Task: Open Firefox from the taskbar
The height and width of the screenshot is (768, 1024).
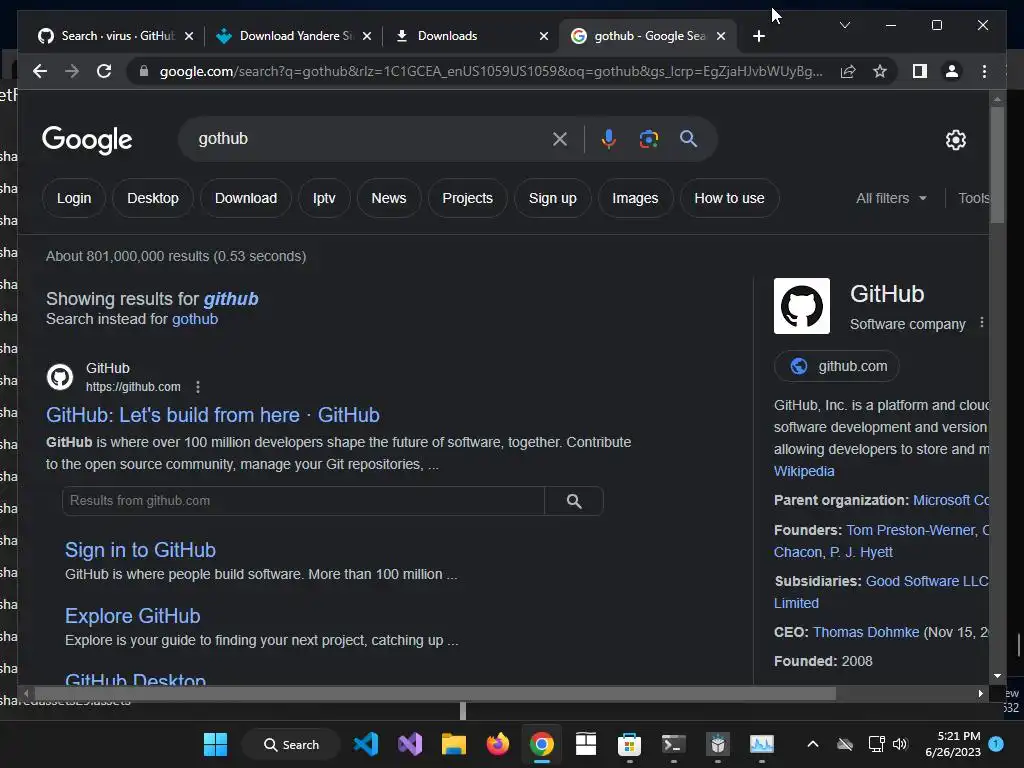Action: coord(498,744)
